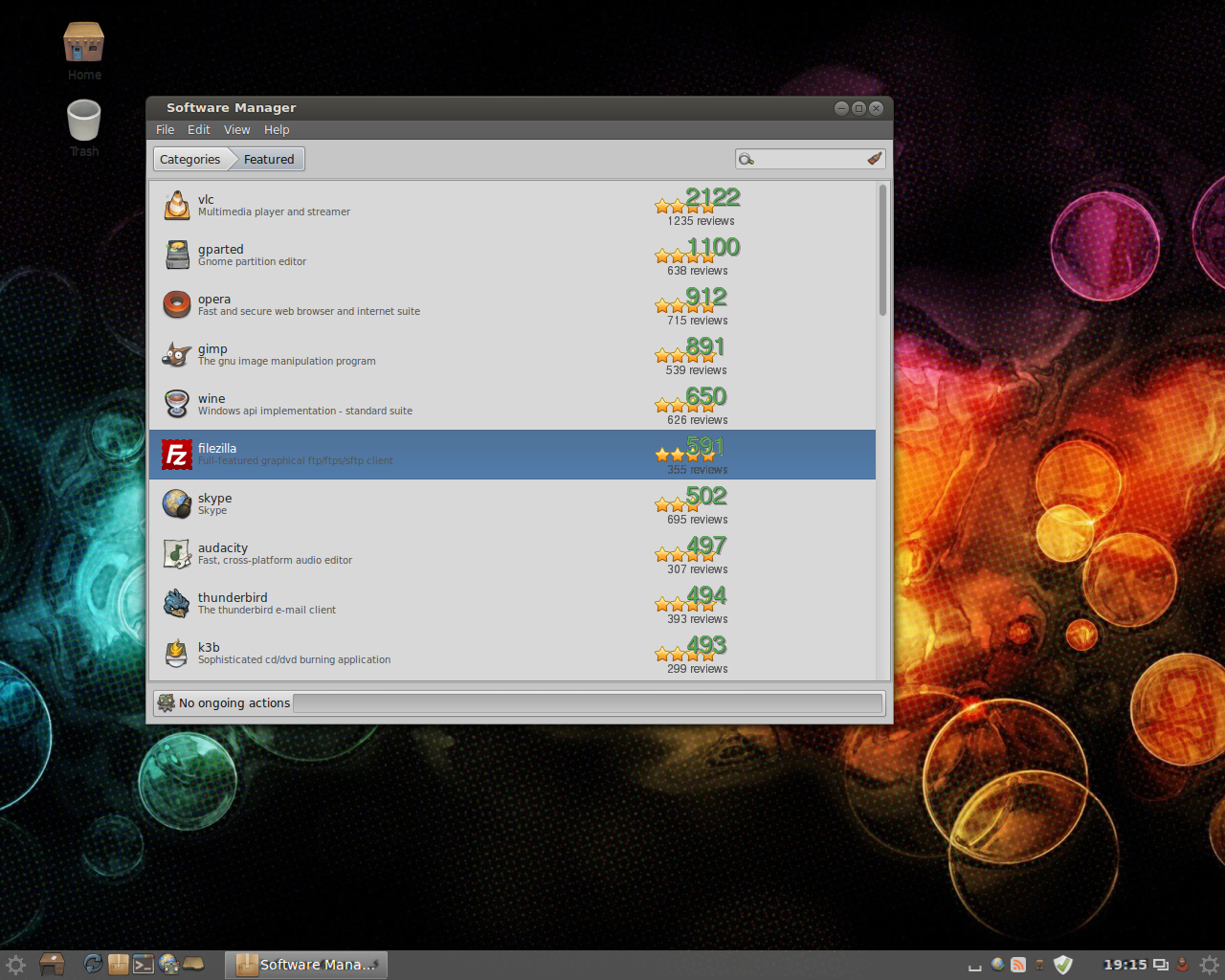Screen dimensions: 1225x980
Task: Click the 626 reviews text for wine
Action: (x=698, y=420)
